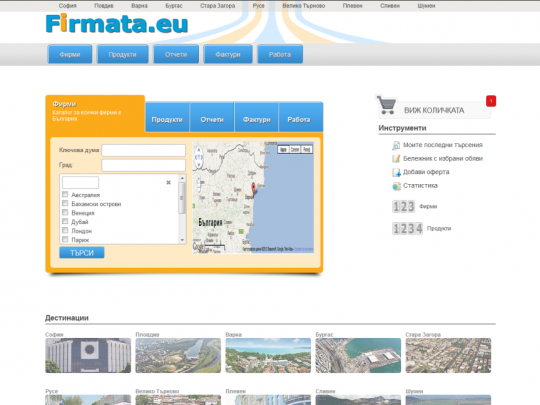540x405 pixels.
Task: Select the Лондон checkbox
Action: tap(65, 230)
